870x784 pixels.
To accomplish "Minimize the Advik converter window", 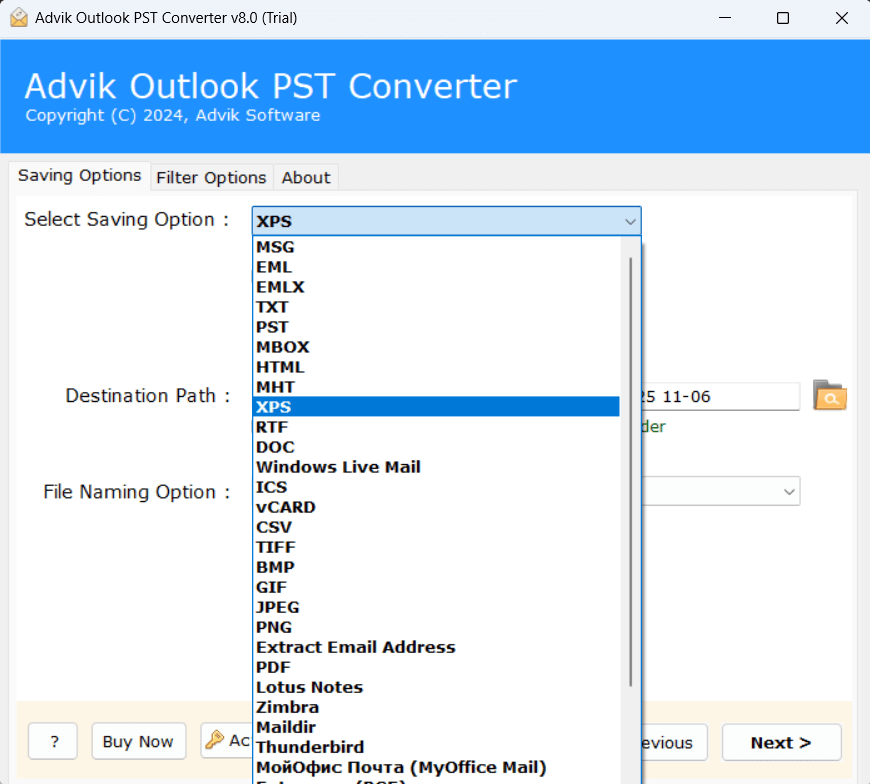I will (725, 18).
